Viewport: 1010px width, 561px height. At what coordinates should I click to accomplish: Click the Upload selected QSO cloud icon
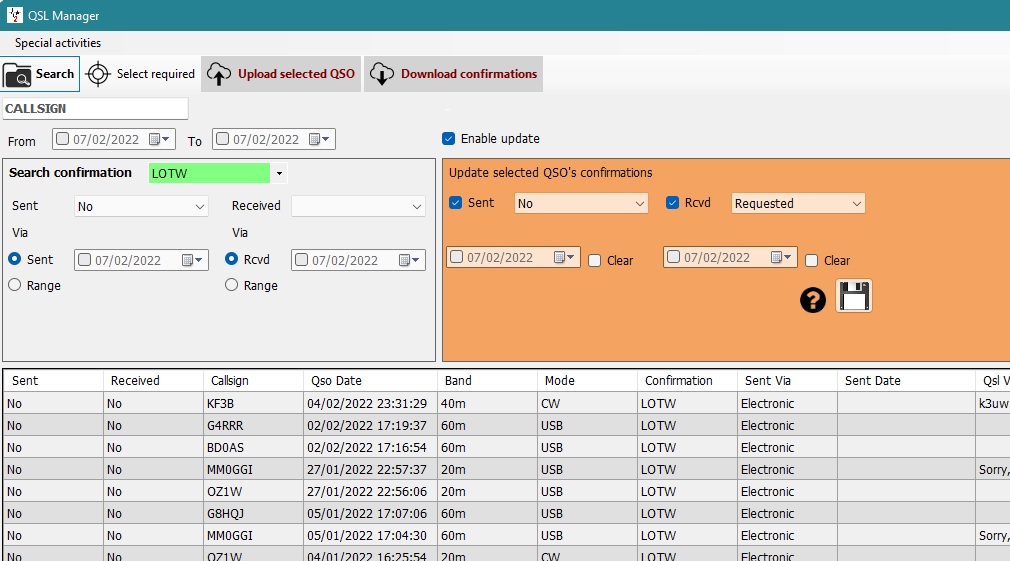(x=219, y=74)
